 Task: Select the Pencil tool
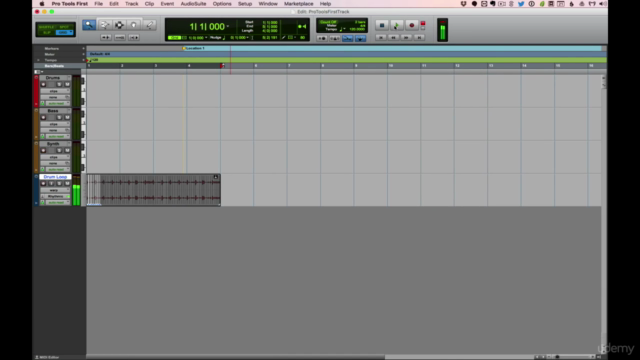coord(149,25)
